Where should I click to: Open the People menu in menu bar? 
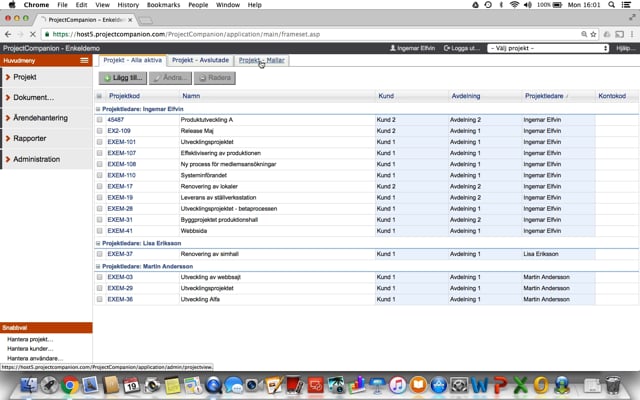(x=198, y=5)
